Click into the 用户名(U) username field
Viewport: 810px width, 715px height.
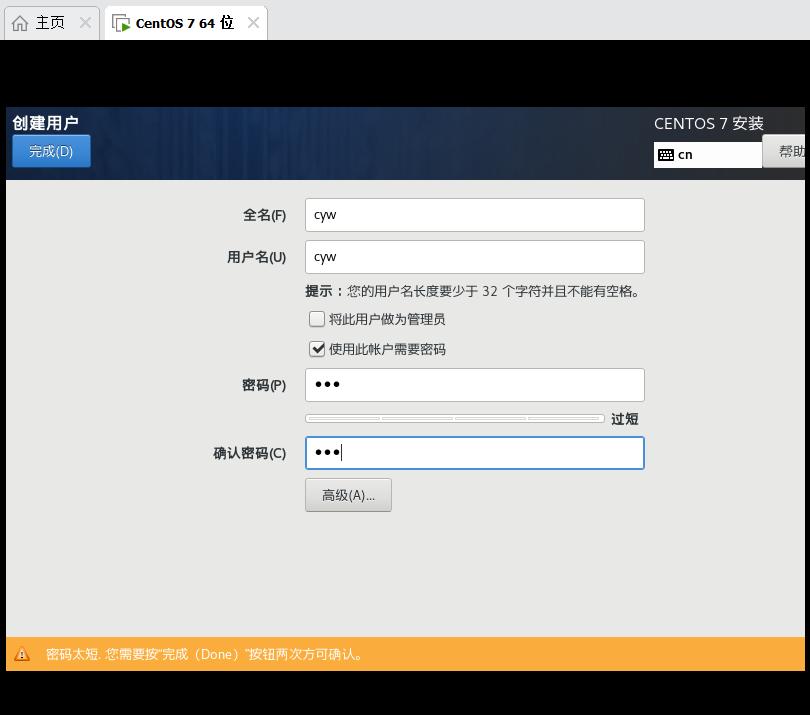click(475, 257)
